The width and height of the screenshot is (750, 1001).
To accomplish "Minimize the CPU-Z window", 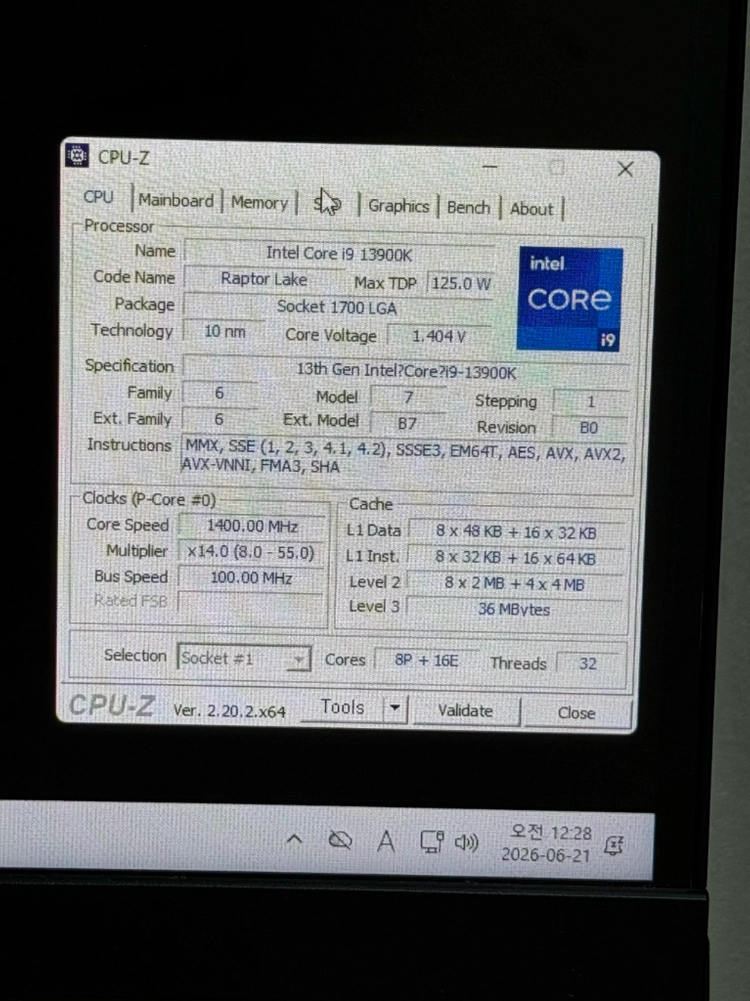I will [x=490, y=167].
